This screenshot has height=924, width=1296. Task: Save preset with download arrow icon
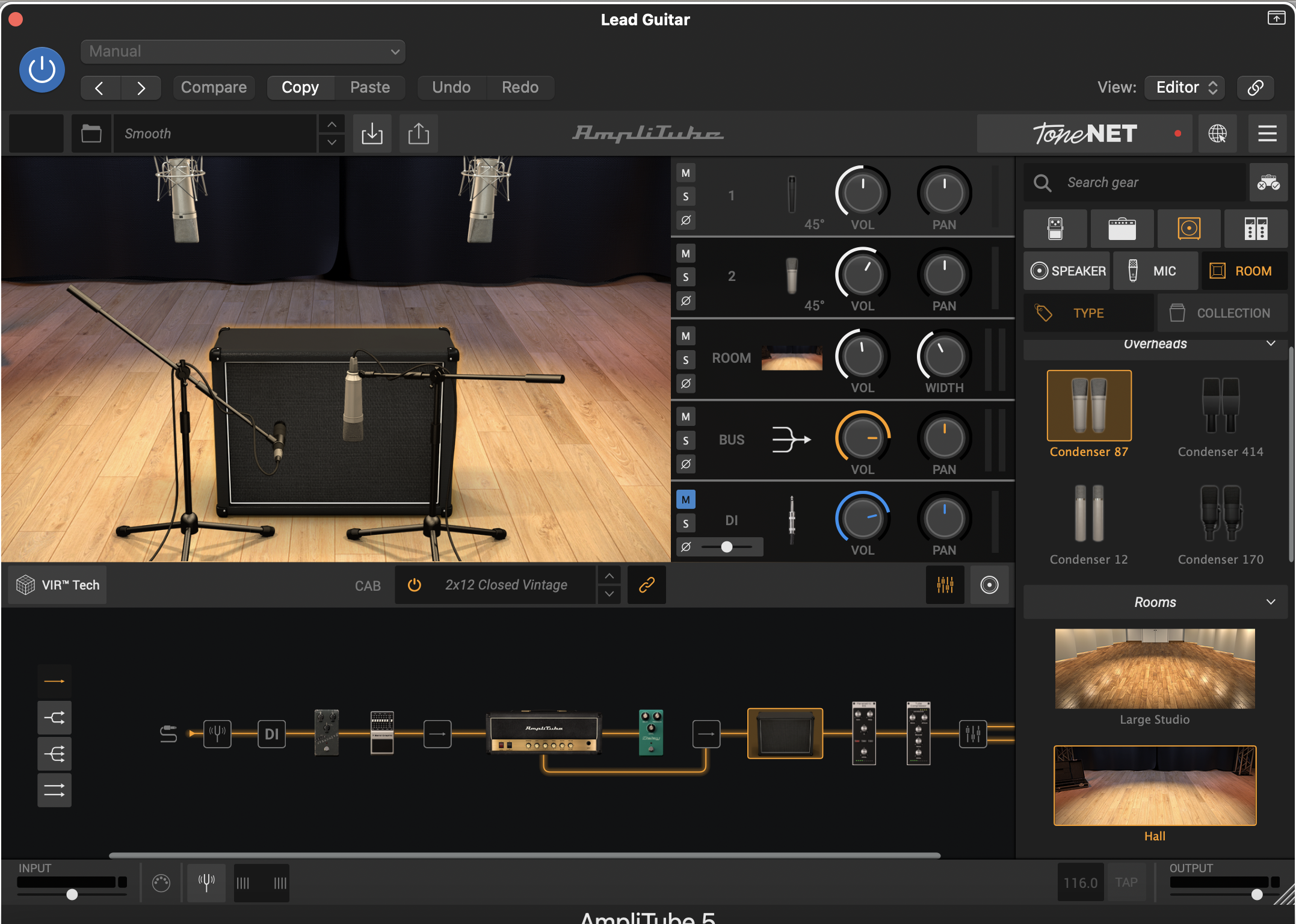(x=372, y=134)
